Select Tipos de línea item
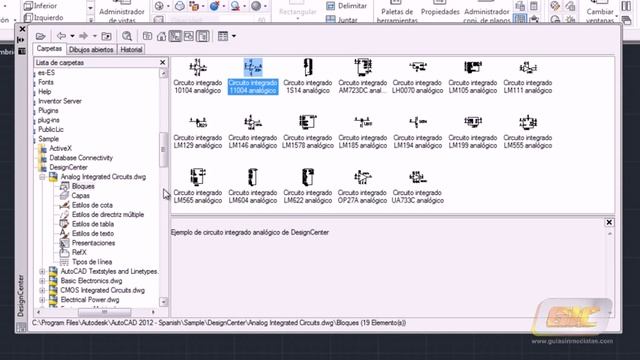The width and height of the screenshot is (640, 360). [x=92, y=262]
